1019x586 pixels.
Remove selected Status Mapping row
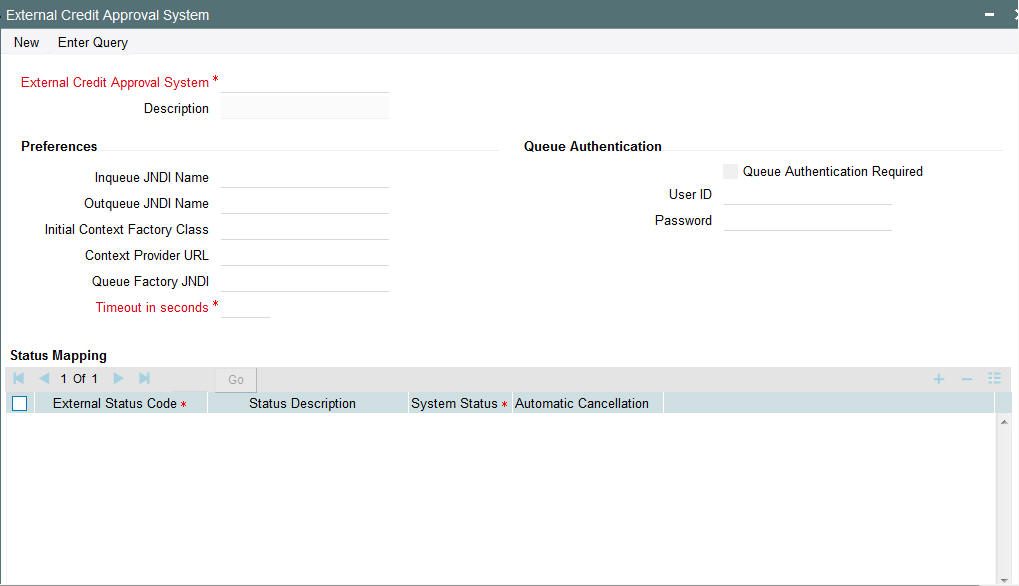[x=966, y=379]
